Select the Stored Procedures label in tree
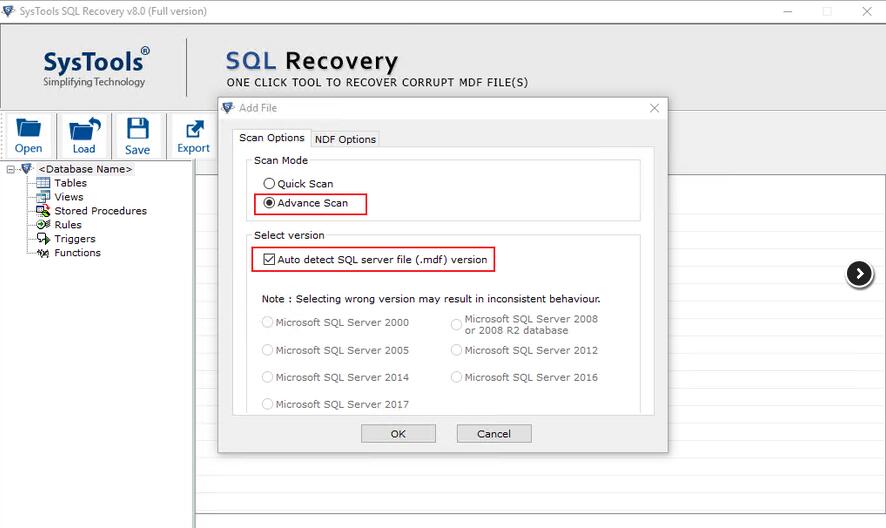 point(101,210)
